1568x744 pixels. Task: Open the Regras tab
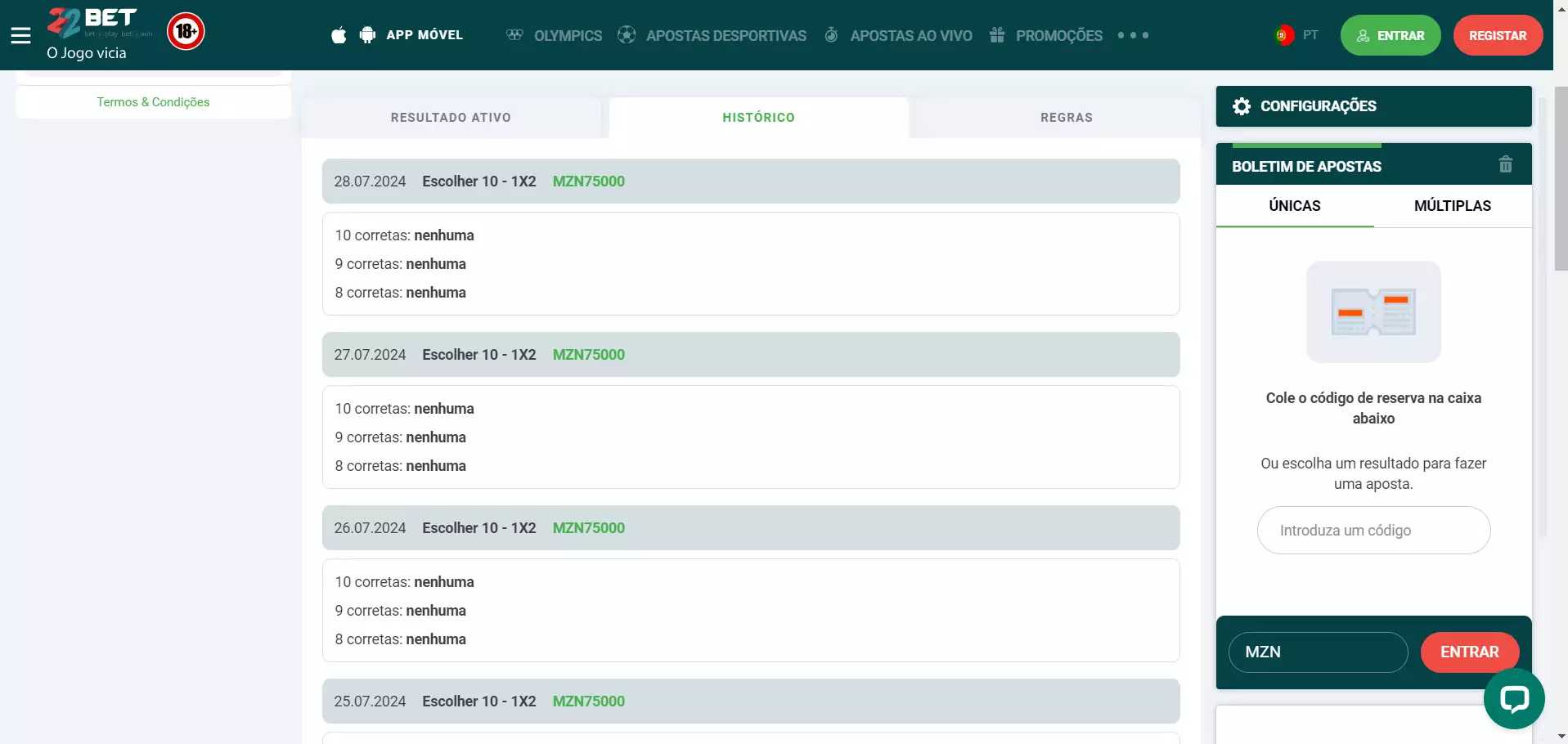(x=1066, y=118)
